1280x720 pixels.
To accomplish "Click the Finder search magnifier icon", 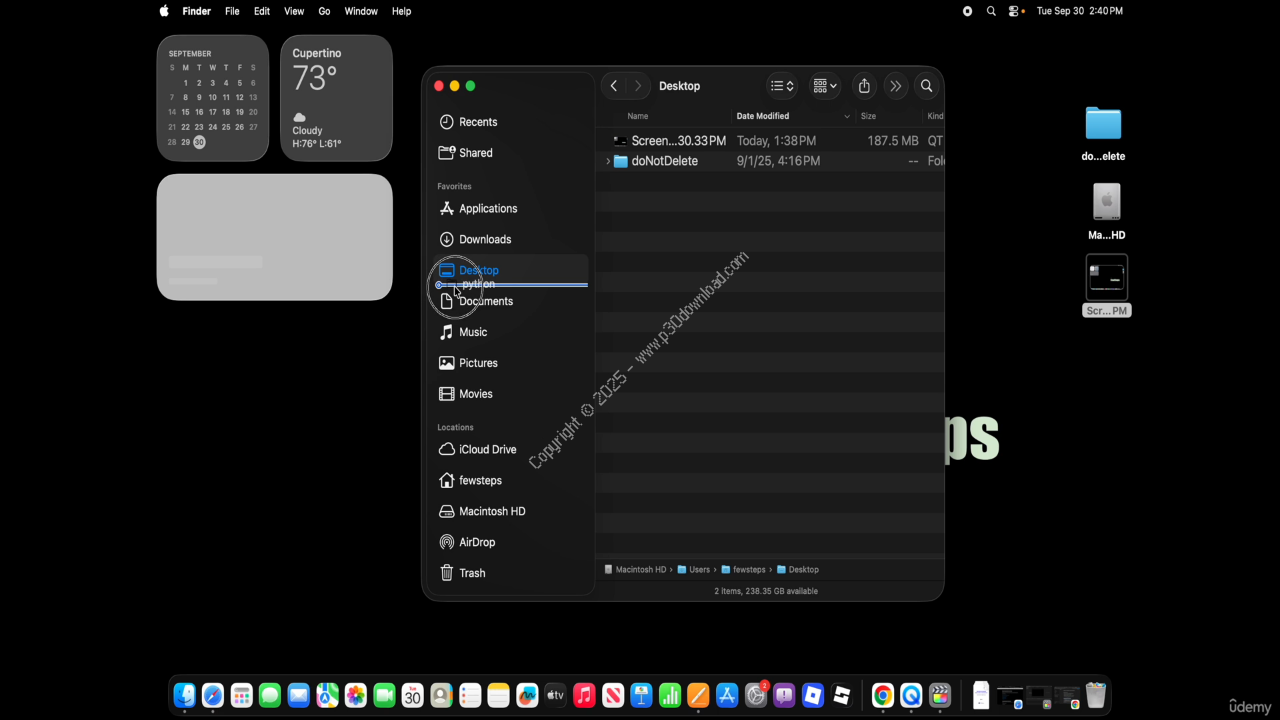I will [x=926, y=86].
